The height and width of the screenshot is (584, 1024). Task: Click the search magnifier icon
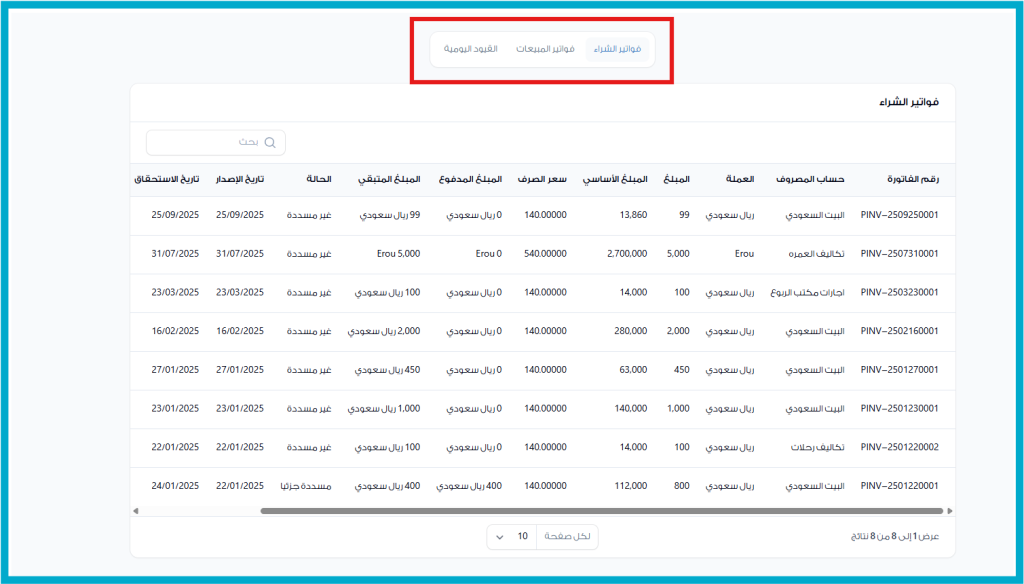[270, 143]
